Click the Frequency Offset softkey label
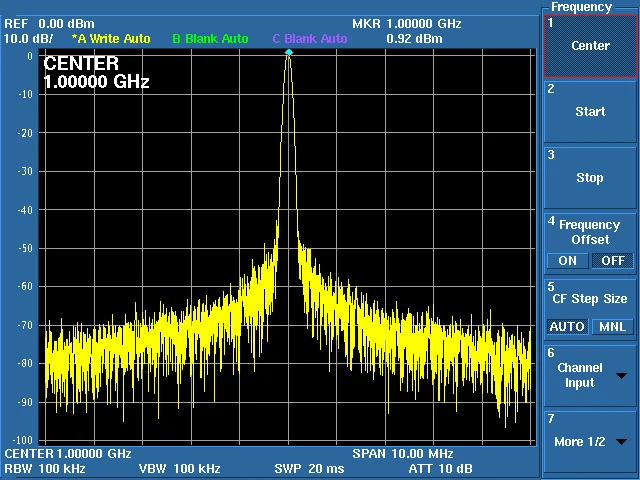 click(590, 232)
